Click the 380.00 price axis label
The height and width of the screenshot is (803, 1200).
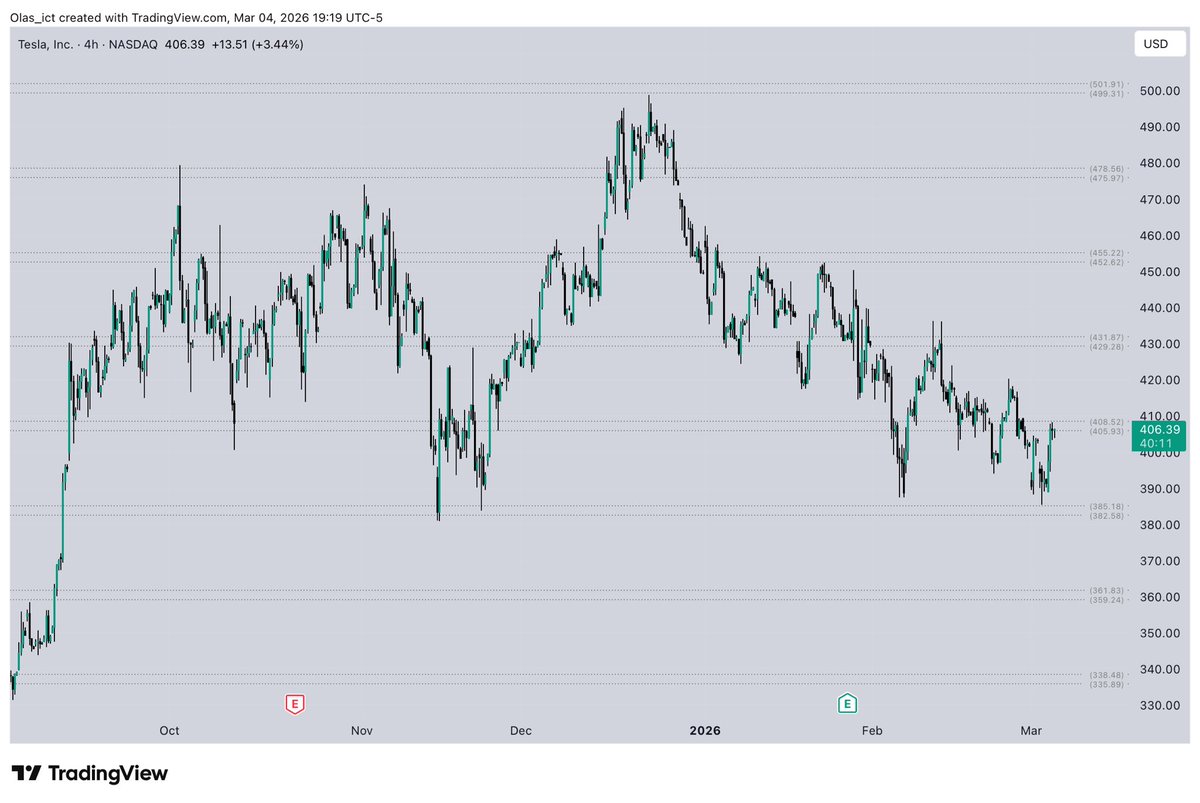point(1158,525)
